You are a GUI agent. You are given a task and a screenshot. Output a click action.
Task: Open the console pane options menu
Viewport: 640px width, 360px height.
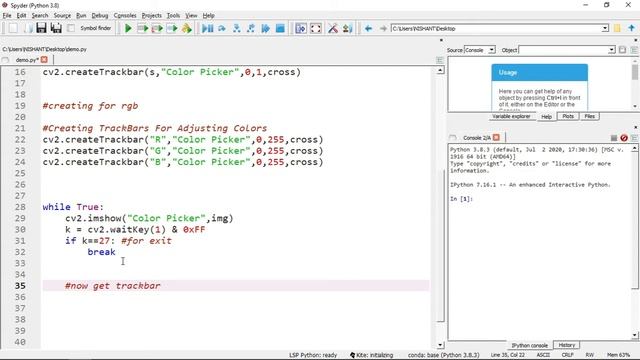[x=634, y=138]
